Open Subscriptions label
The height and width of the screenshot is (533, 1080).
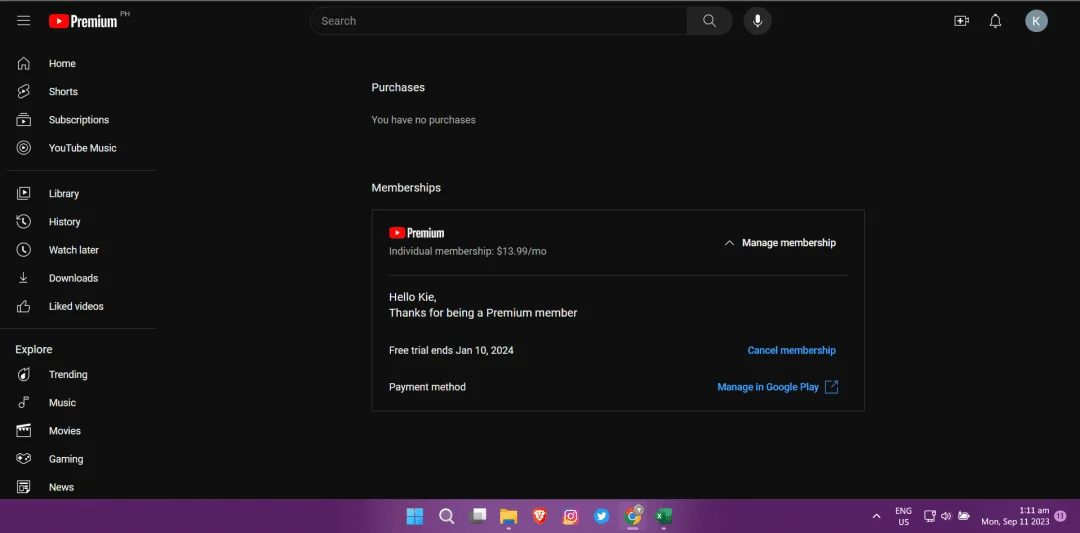pos(79,120)
